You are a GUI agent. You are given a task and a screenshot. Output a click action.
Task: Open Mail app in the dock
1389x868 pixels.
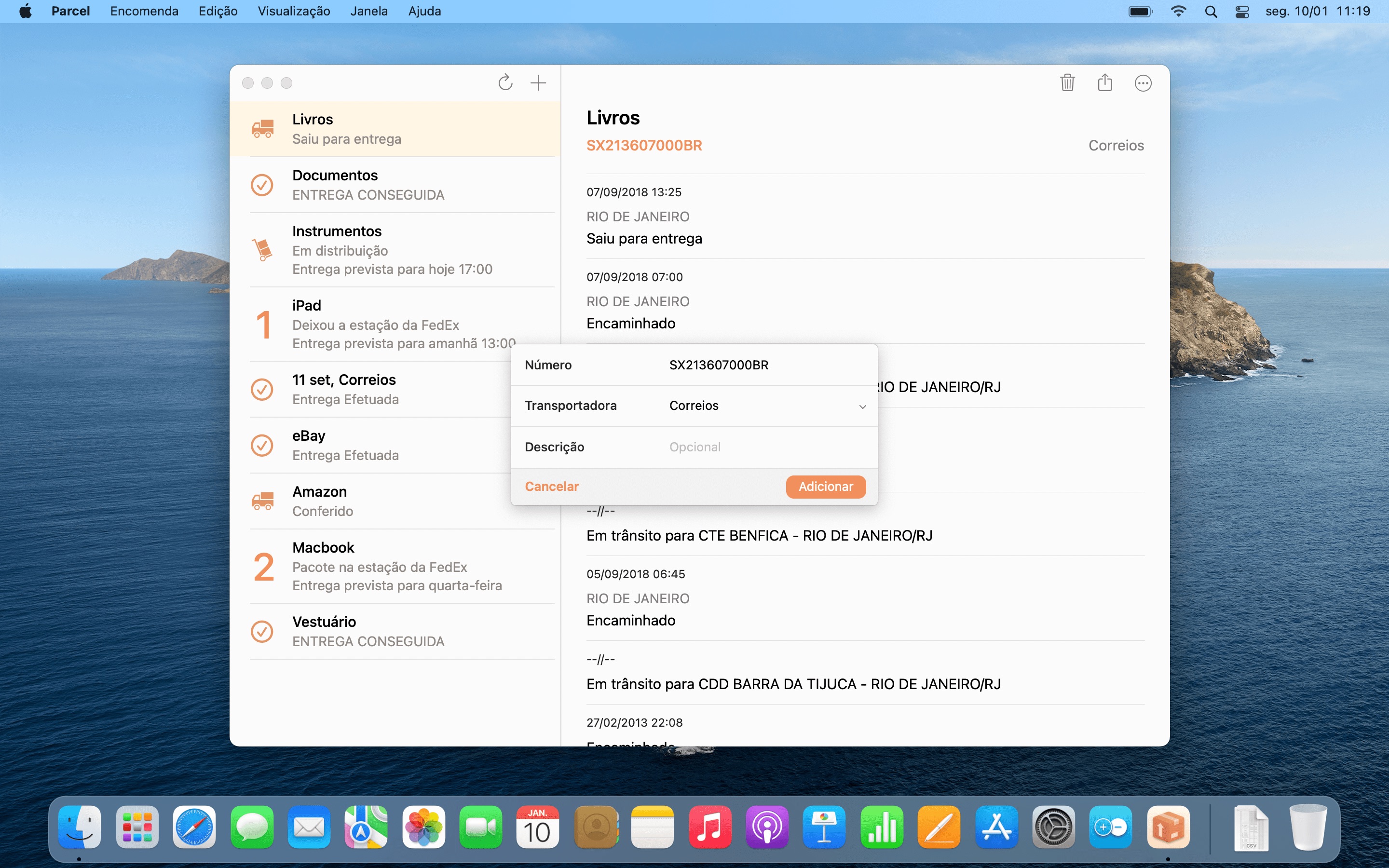click(x=309, y=827)
